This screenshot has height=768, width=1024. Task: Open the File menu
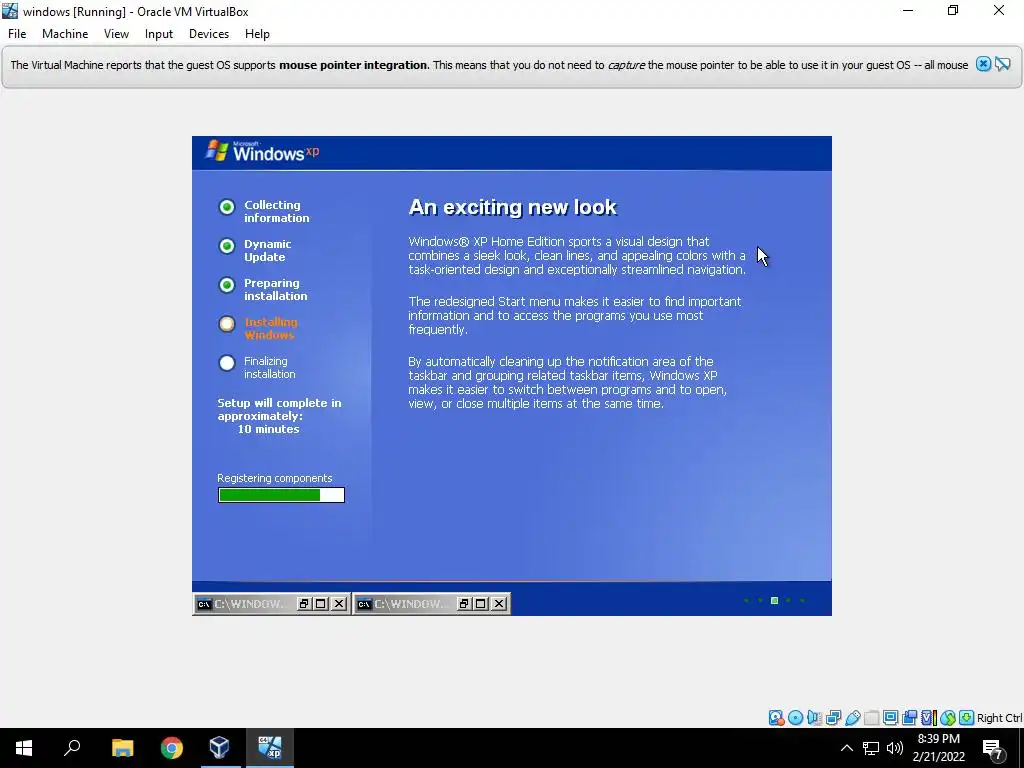coord(17,34)
